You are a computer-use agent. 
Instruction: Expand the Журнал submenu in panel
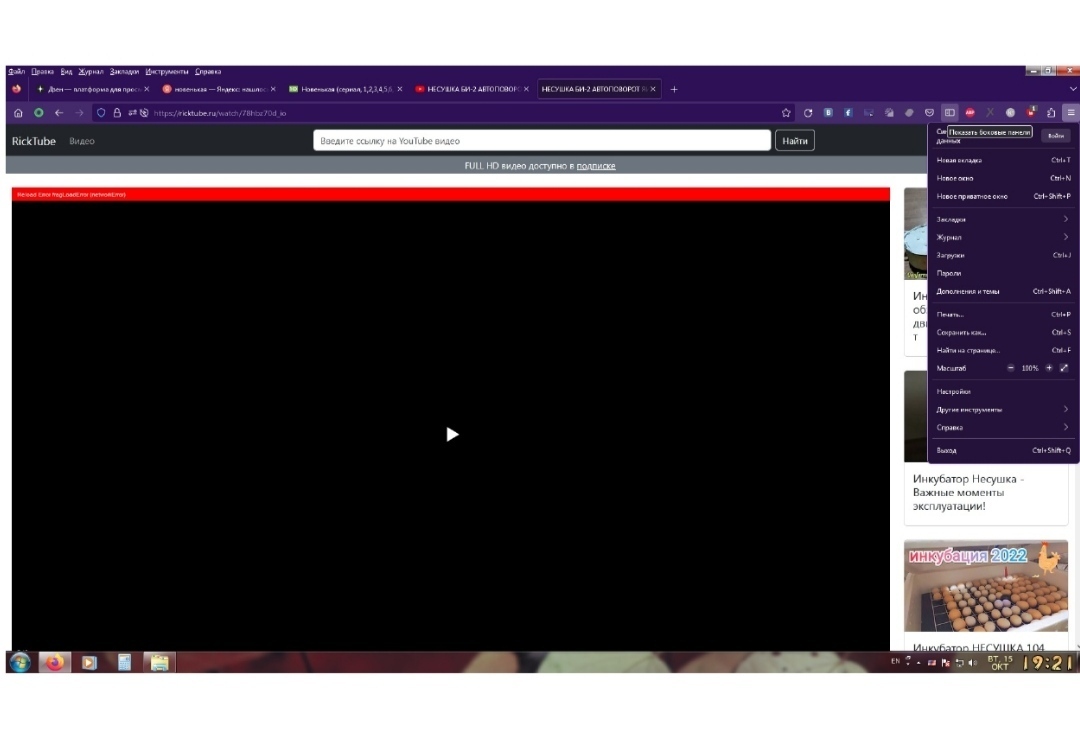point(1003,238)
